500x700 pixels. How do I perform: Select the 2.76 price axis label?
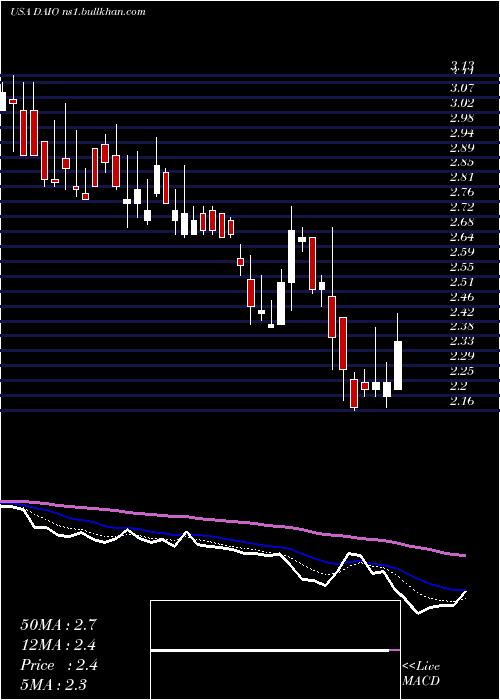click(462, 192)
